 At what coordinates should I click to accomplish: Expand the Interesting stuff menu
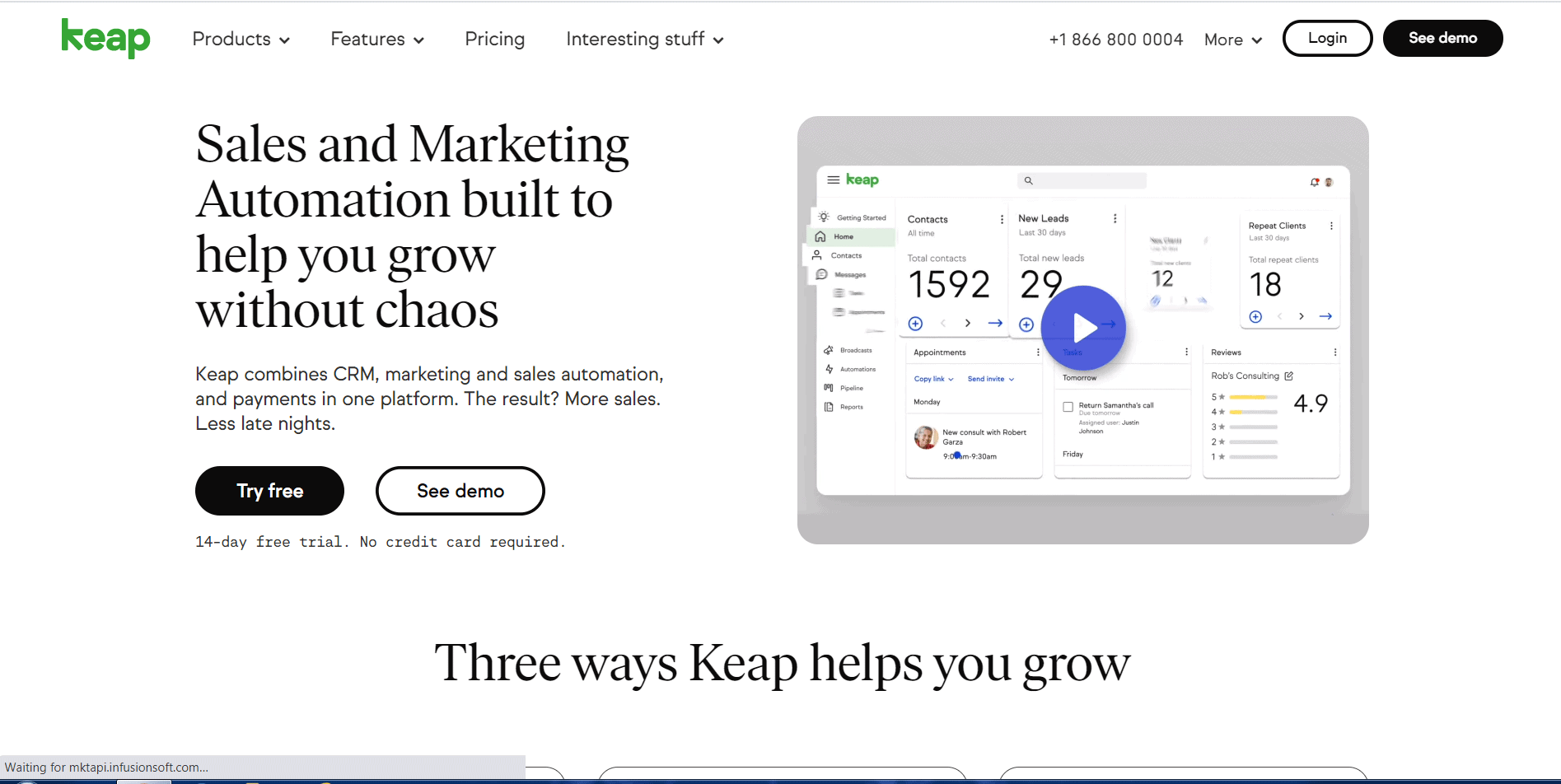click(x=645, y=39)
